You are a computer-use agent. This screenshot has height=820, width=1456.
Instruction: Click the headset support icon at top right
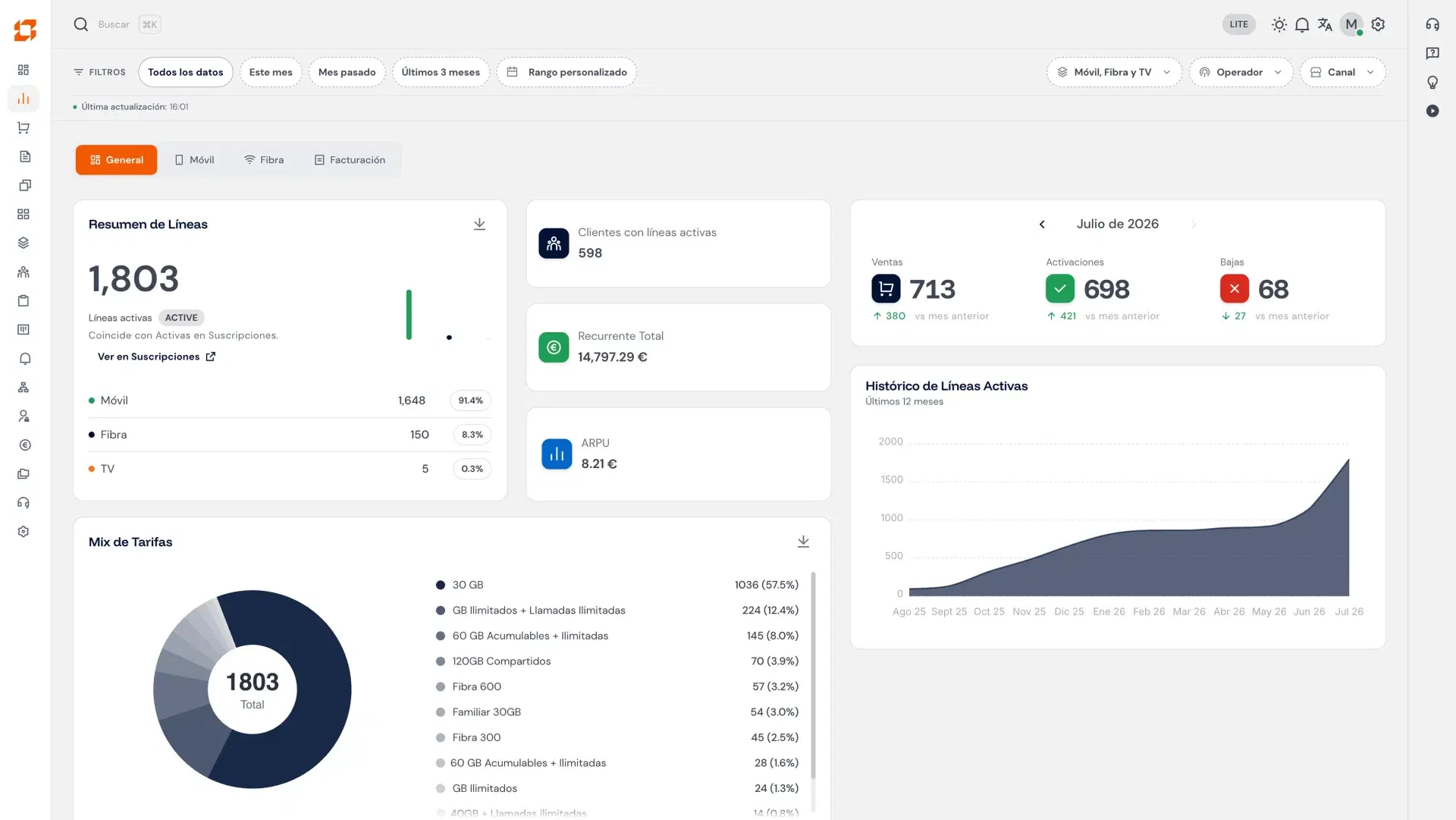click(x=1432, y=25)
